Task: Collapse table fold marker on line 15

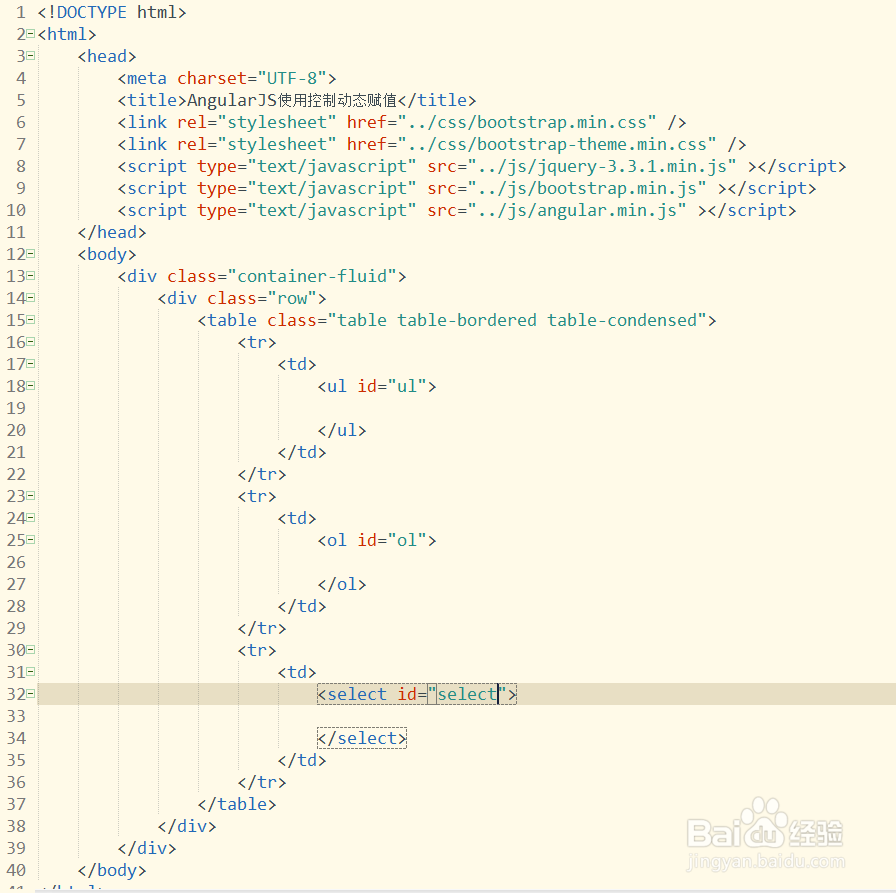Action: (x=31, y=320)
